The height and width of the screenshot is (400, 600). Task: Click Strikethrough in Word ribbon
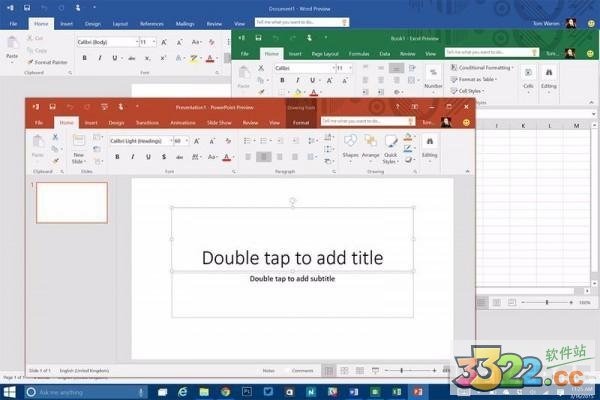click(x=132, y=58)
